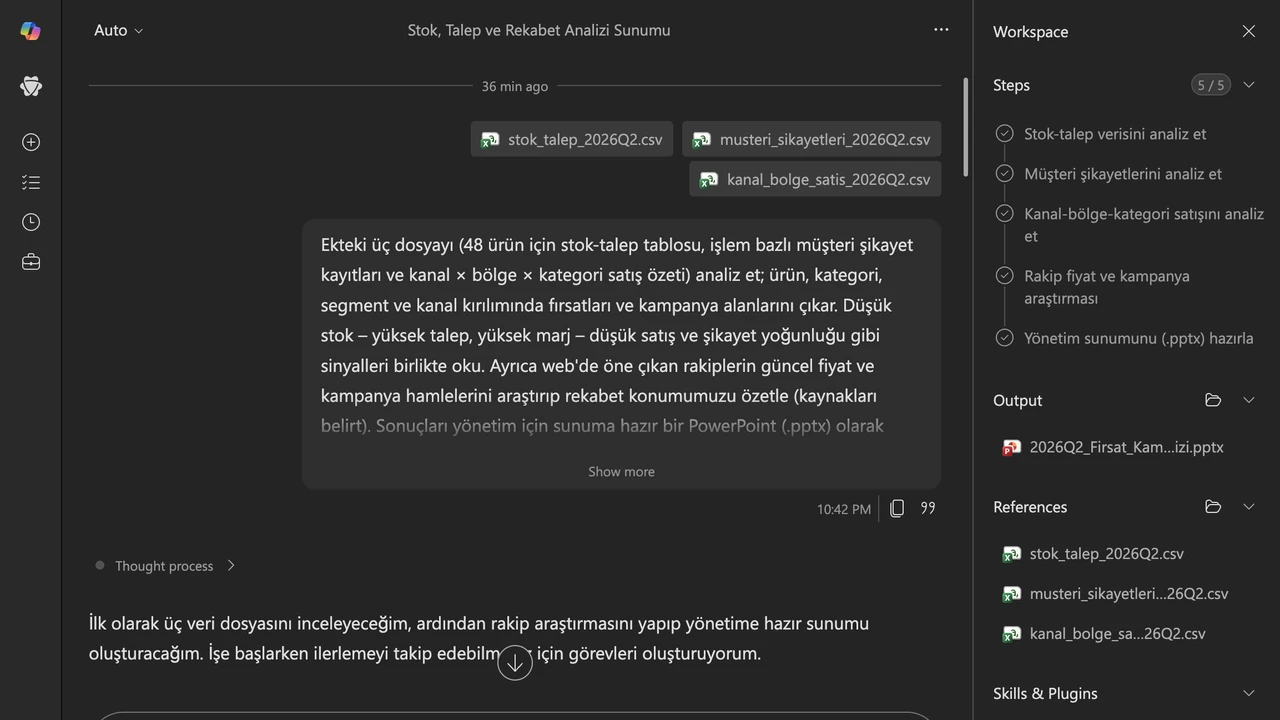
Task: Select step Yönetim sunumunu (.pptx) hazırla
Action: (x=1139, y=338)
